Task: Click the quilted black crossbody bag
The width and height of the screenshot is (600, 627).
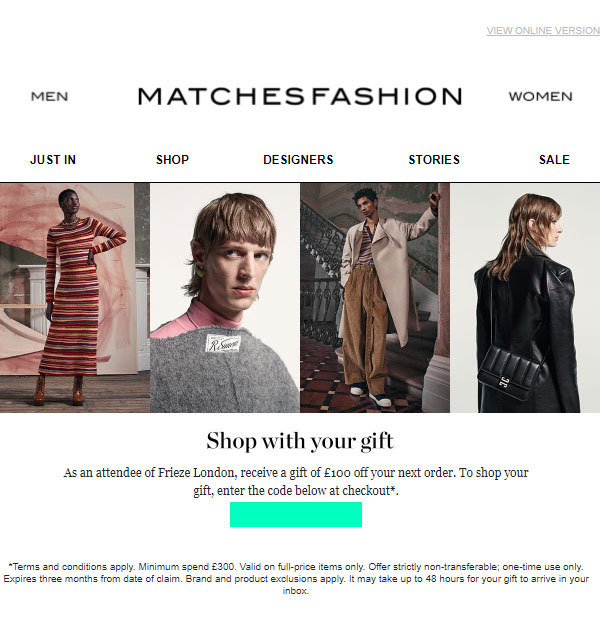Action: [509, 372]
